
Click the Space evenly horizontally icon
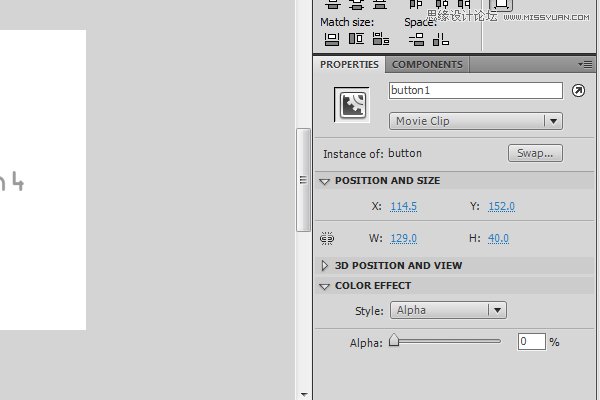pyautogui.click(x=441, y=39)
